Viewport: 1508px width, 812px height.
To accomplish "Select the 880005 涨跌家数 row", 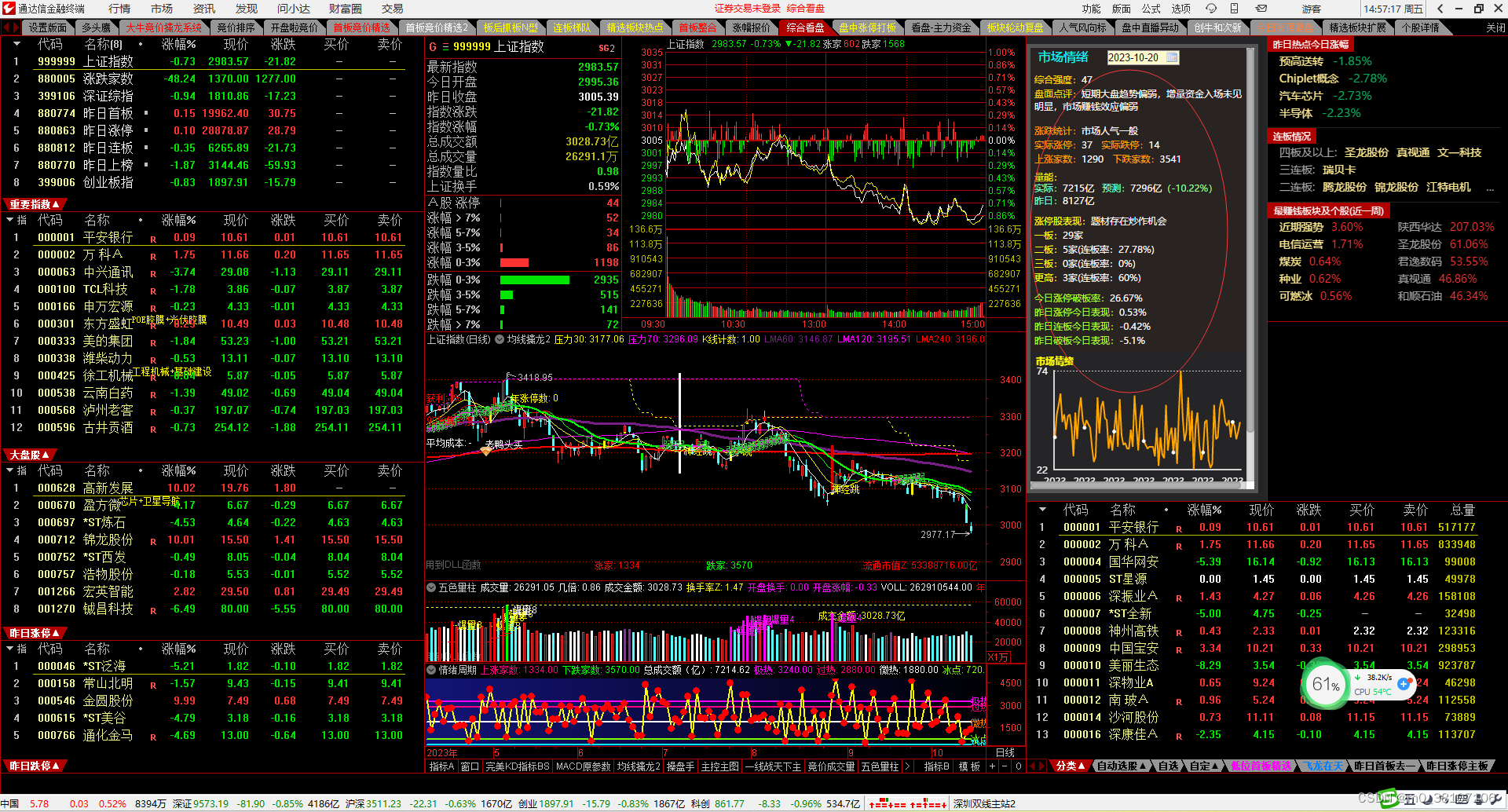I will 212,79.
